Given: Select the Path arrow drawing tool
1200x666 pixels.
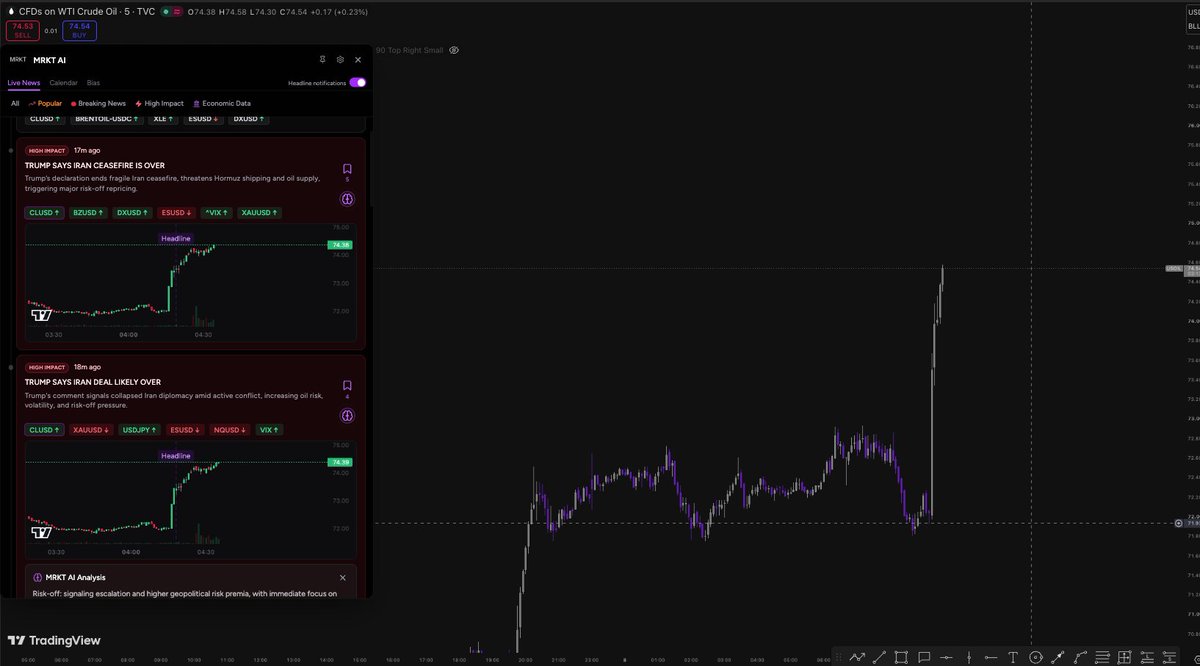Looking at the screenshot, I should tap(857, 657).
